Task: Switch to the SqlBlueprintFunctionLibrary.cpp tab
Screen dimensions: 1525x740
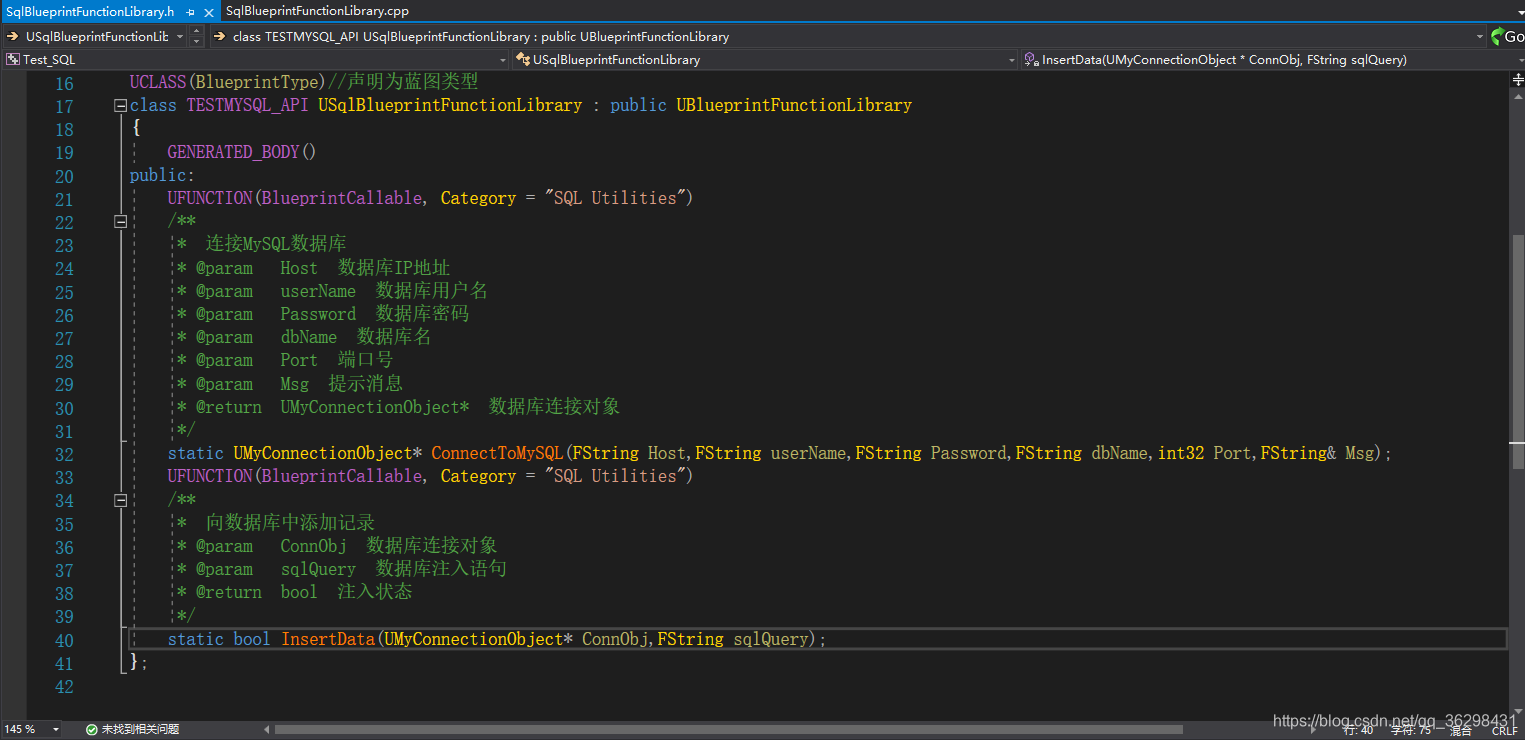Action: tap(318, 11)
